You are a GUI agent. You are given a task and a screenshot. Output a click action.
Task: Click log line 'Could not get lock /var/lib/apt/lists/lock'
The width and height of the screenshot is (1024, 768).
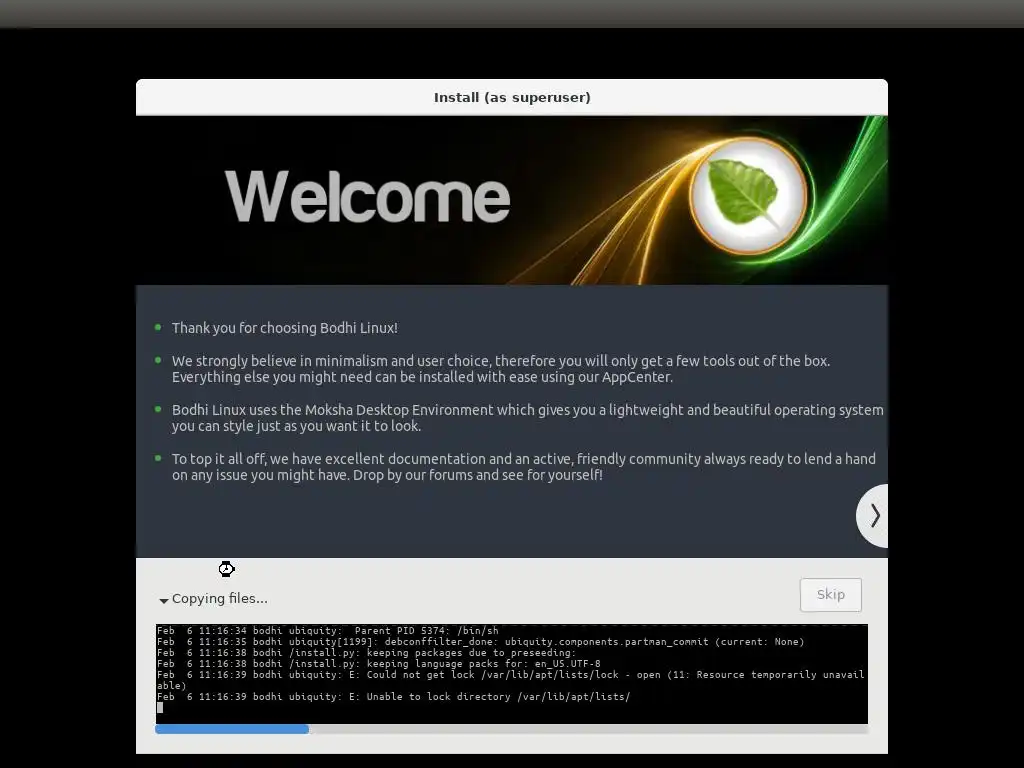pyautogui.click(x=511, y=680)
